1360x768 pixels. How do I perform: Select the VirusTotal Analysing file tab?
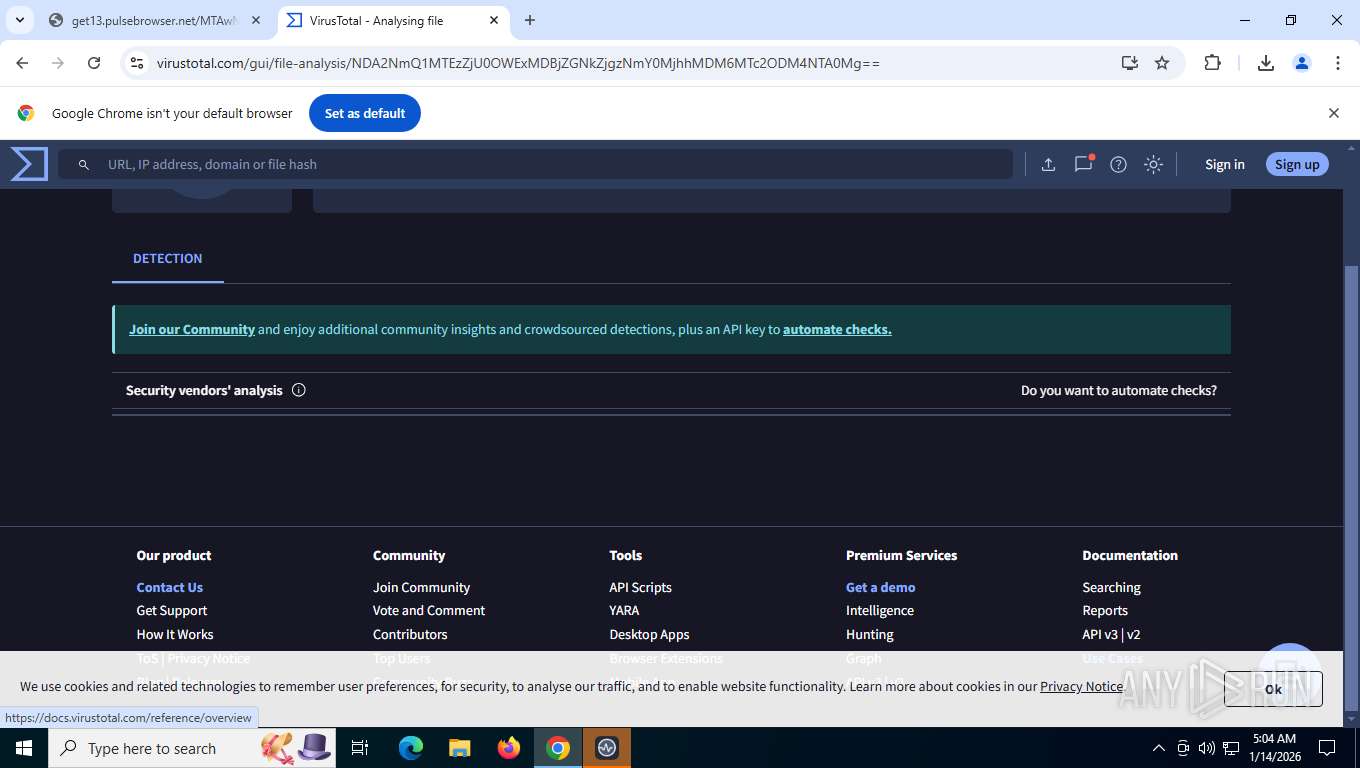(392, 20)
